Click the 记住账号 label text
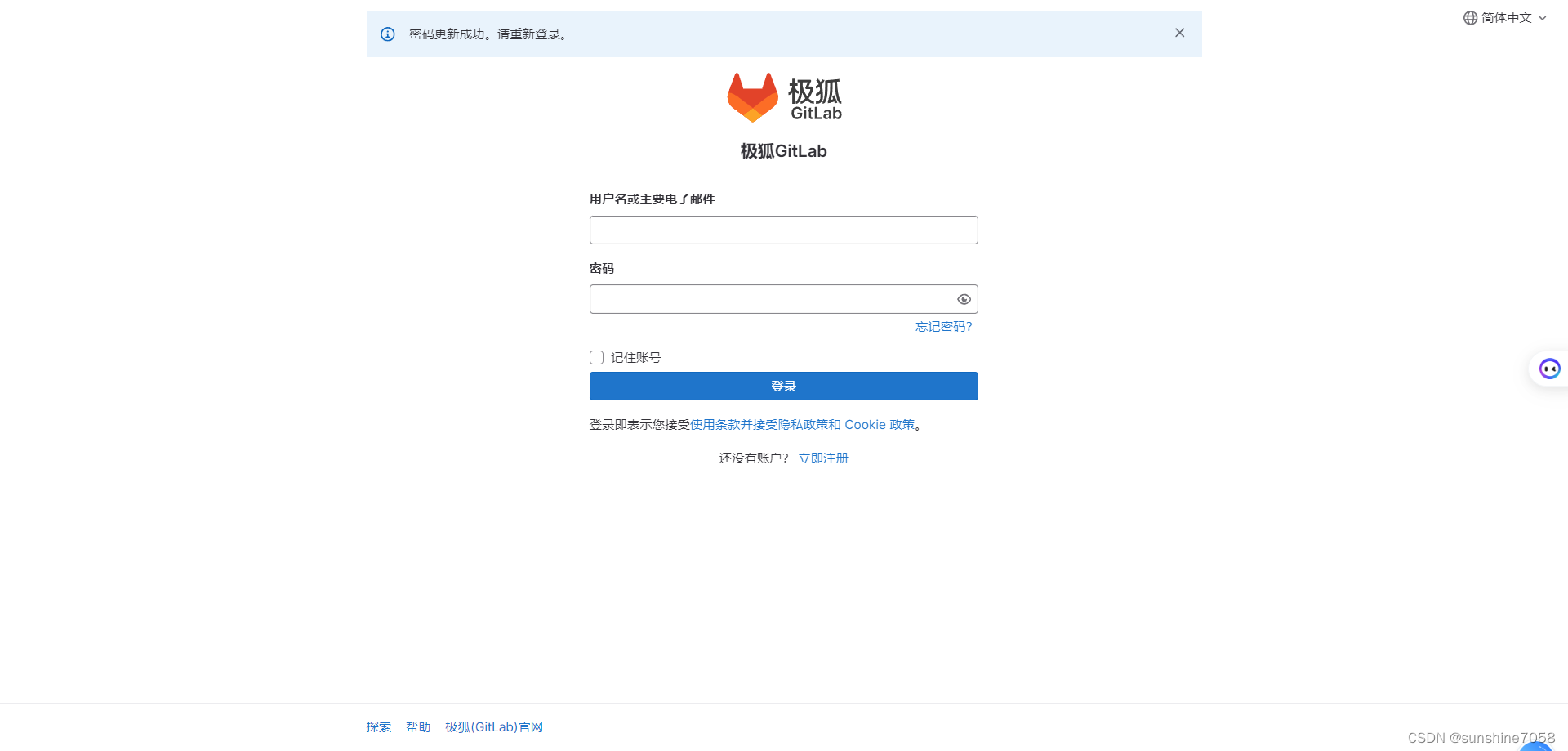 coord(636,357)
